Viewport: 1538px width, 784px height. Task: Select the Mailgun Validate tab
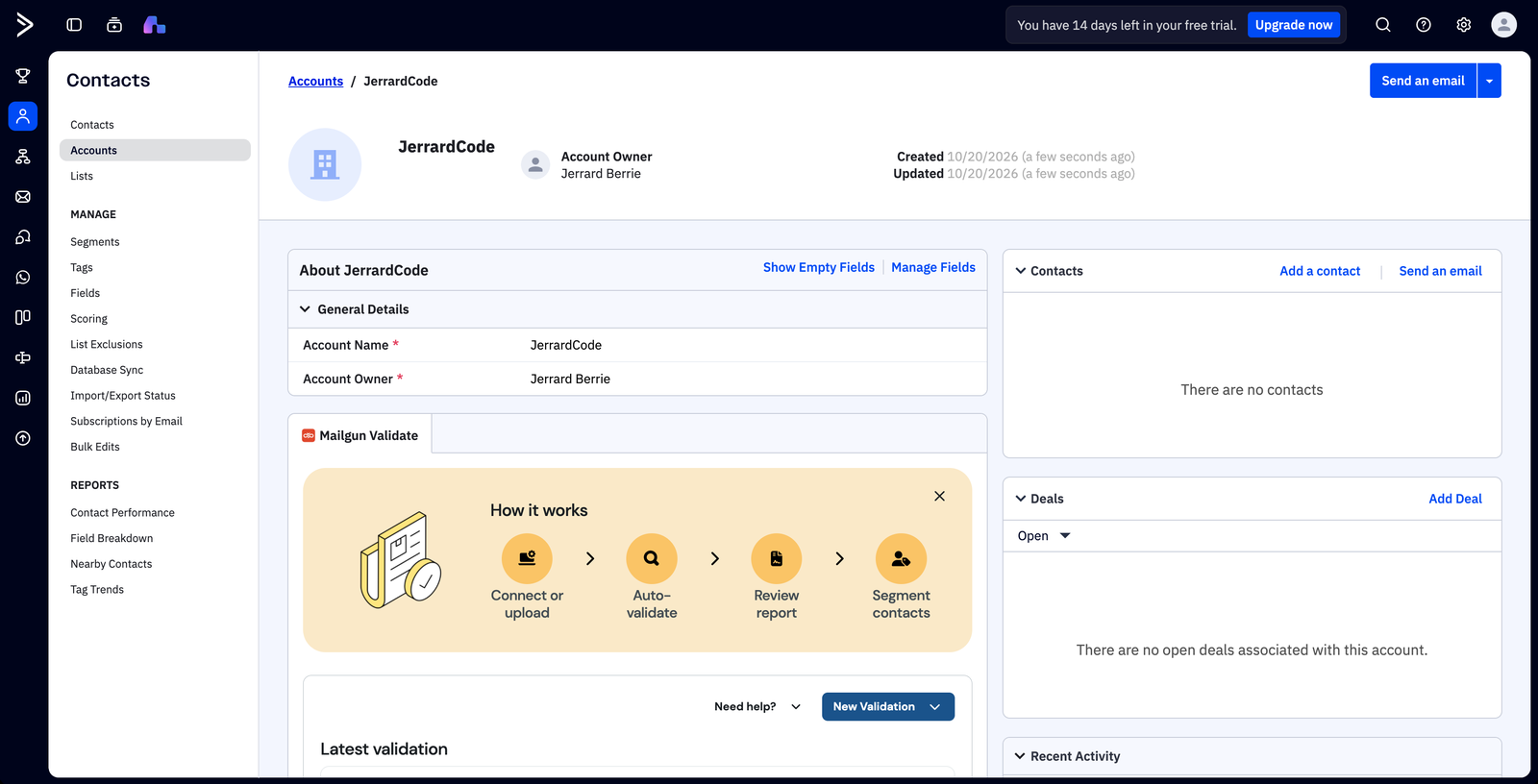tap(360, 435)
